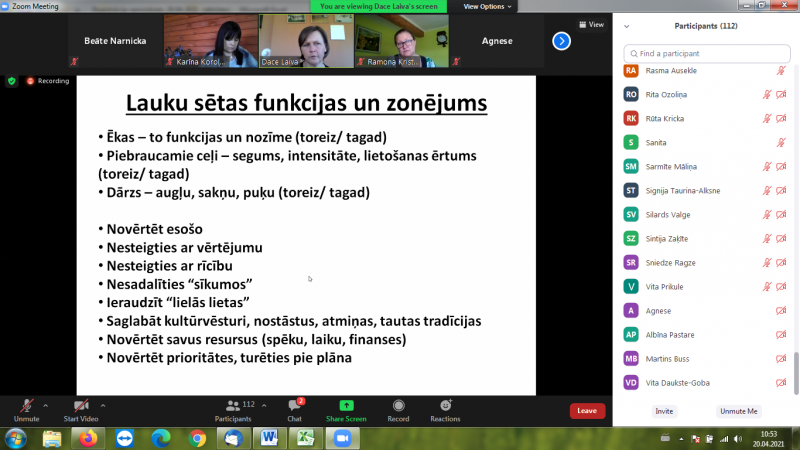800x450 pixels.
Task: Open Google Chrome from the taskbar
Action: (x=198, y=438)
